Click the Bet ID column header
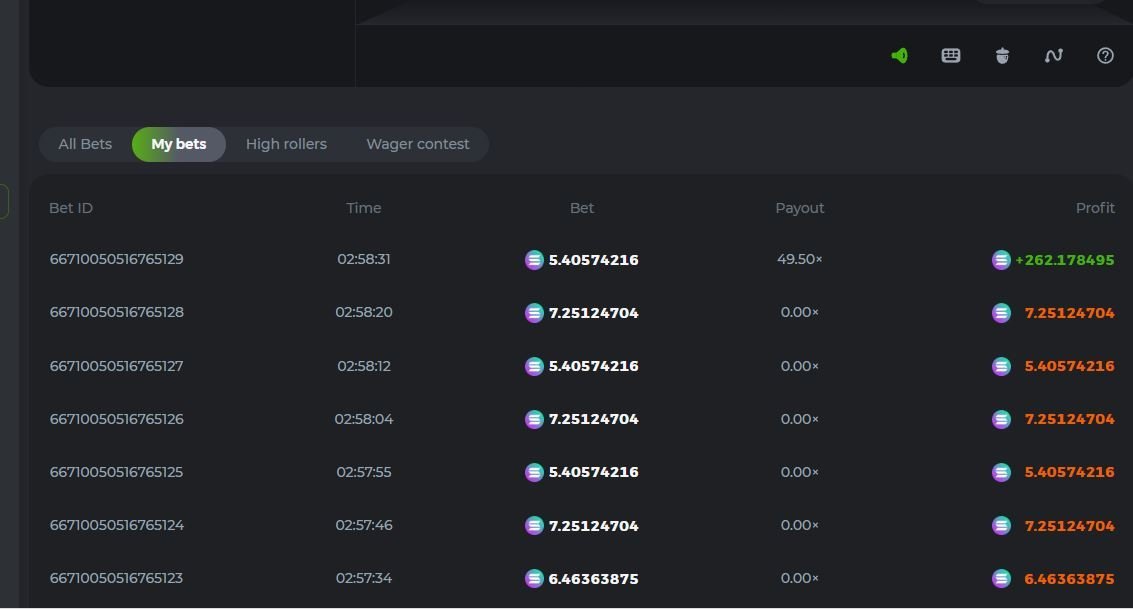 click(71, 208)
